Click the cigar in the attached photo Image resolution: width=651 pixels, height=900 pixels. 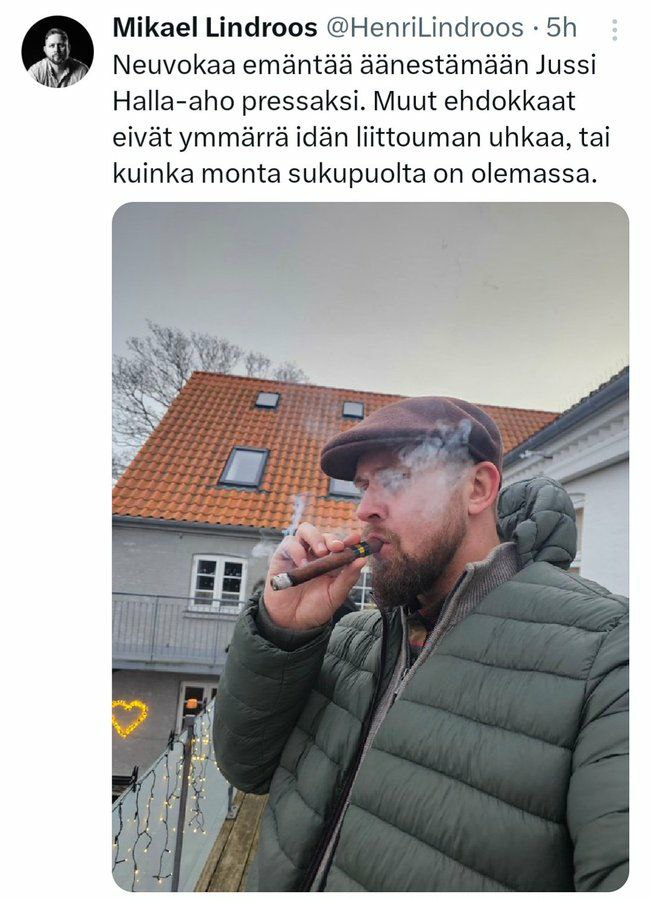324,564
